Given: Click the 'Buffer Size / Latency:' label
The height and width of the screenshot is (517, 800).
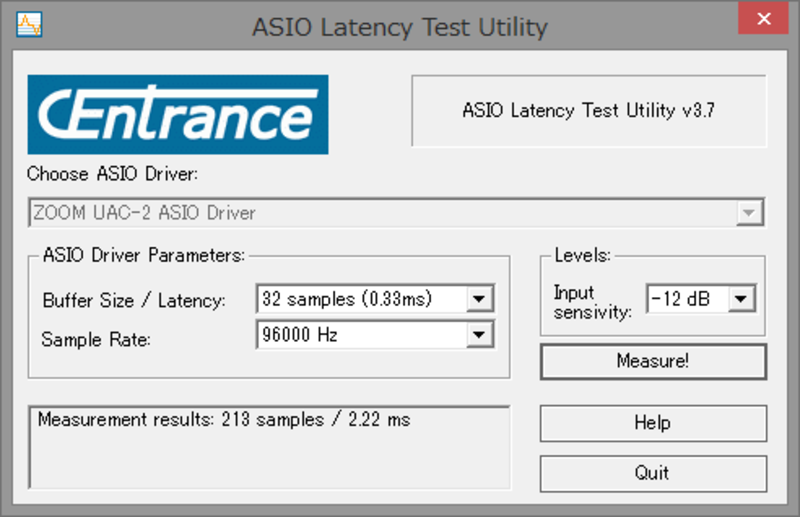Looking at the screenshot, I should pos(134,300).
